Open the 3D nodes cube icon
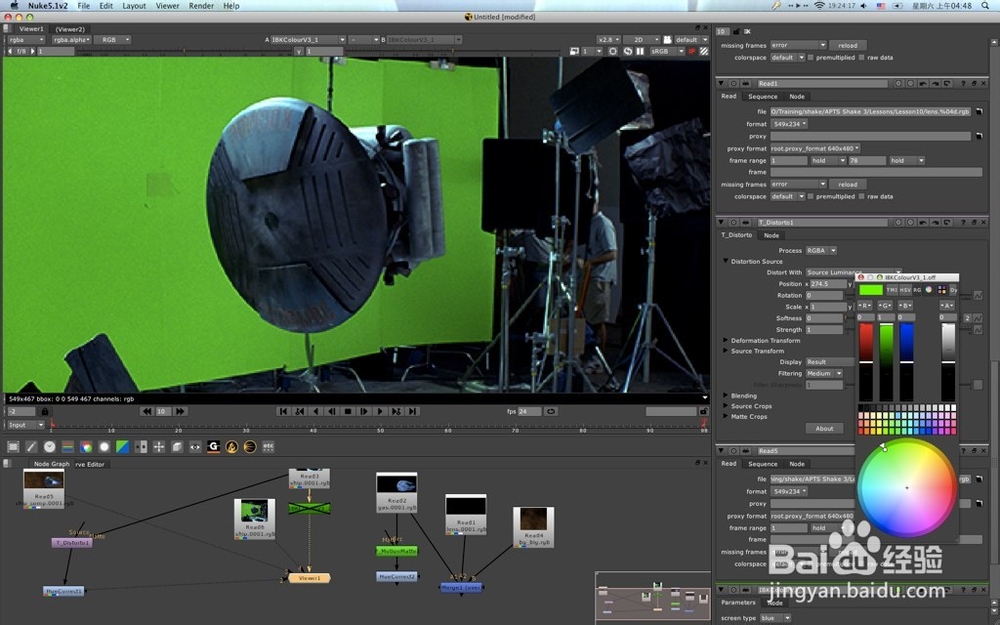The image size is (1000, 625). 177,447
